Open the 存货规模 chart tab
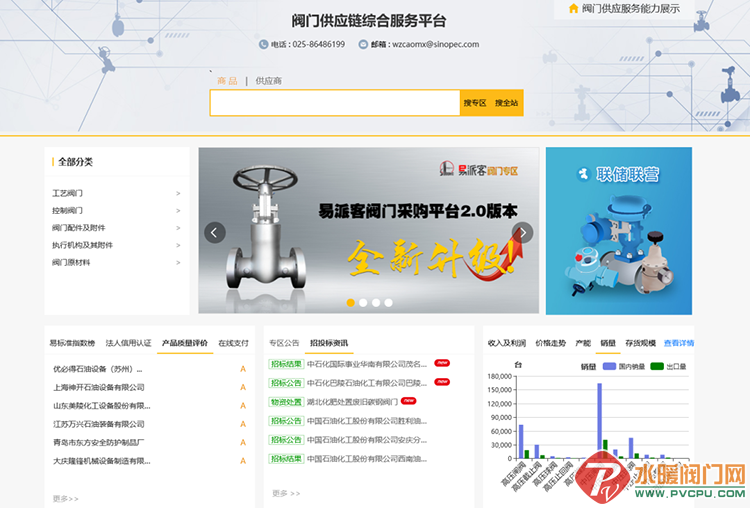 coord(640,343)
